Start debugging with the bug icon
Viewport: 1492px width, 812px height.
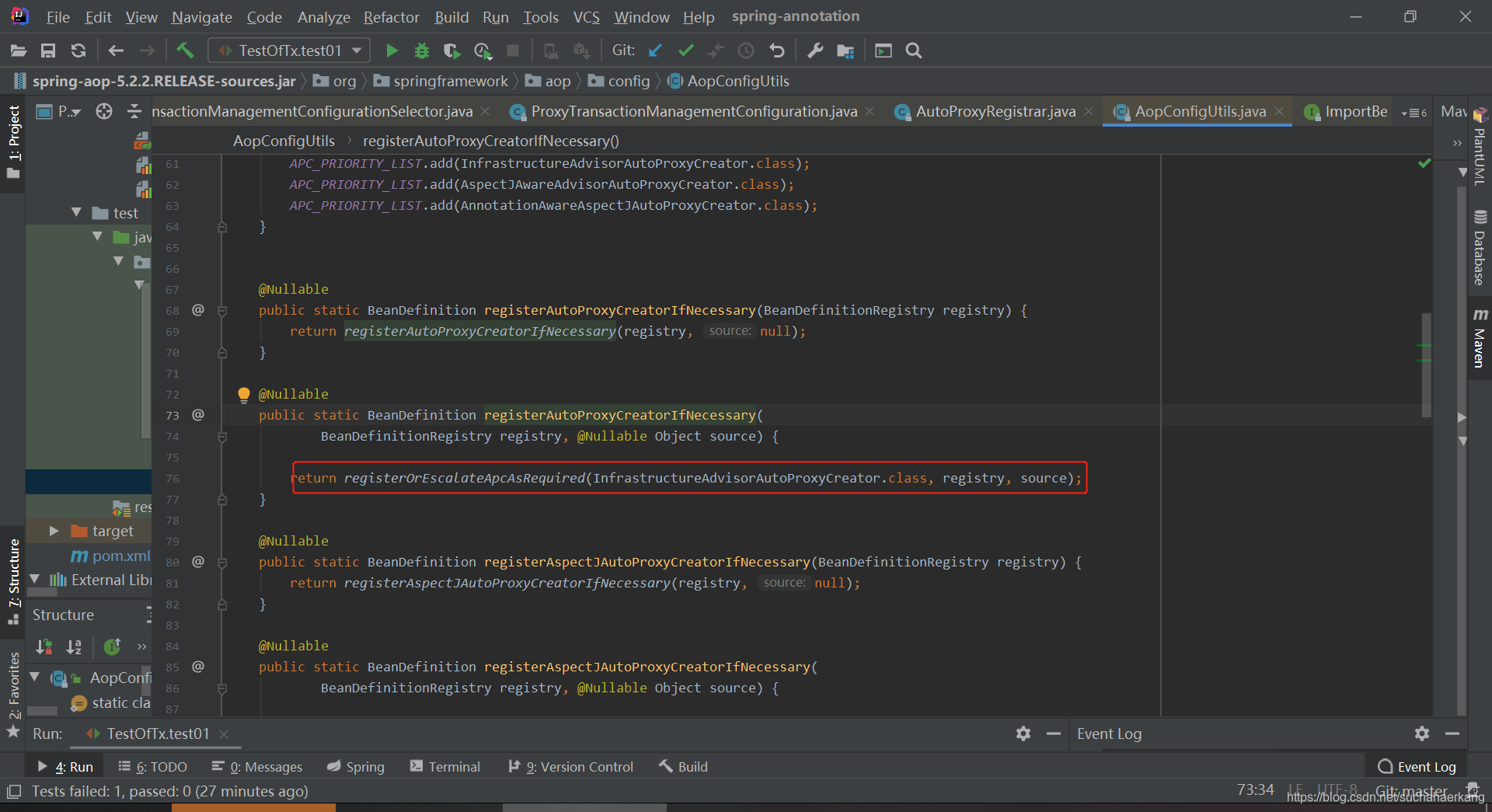click(422, 51)
